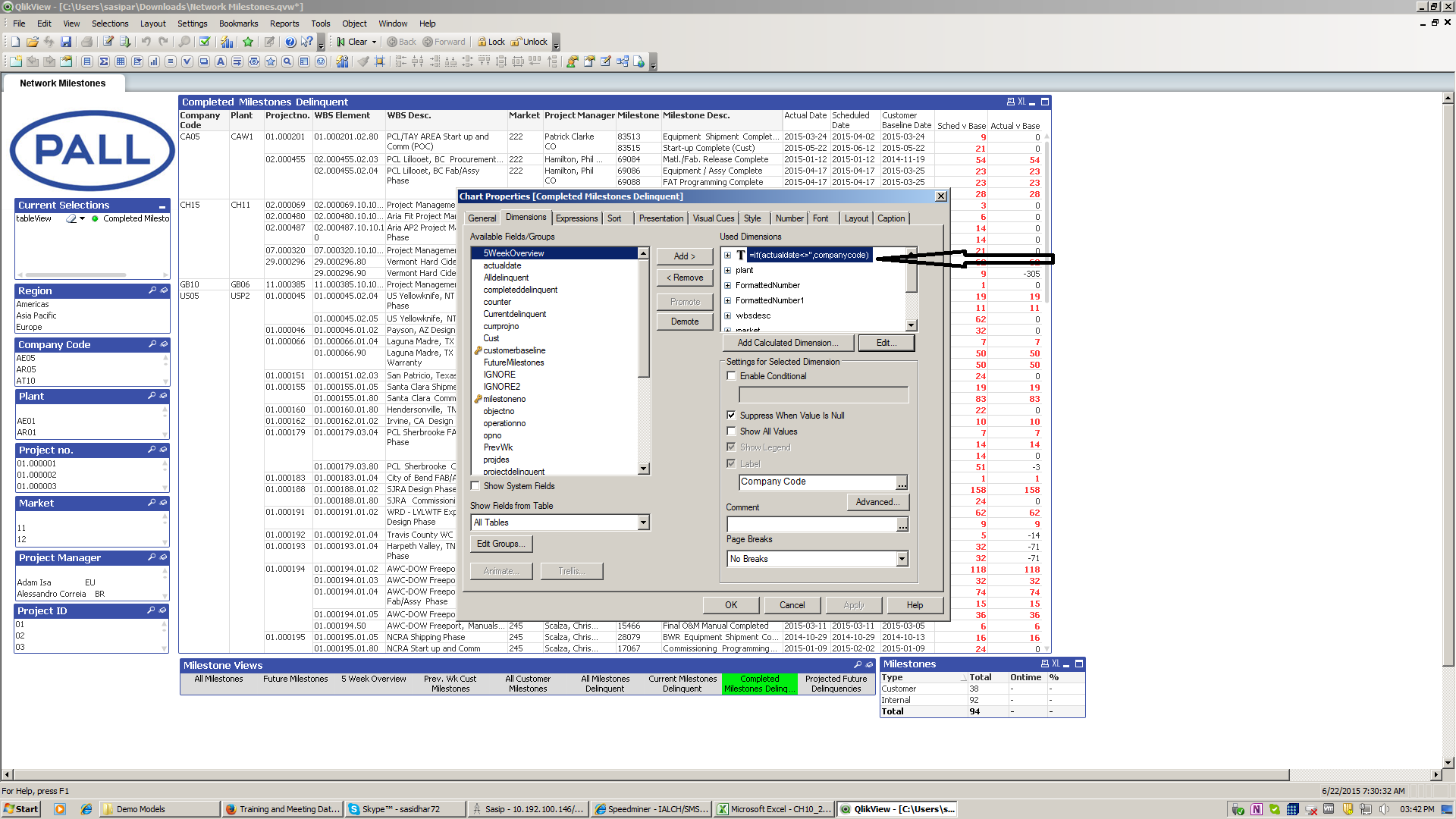1456x819 pixels.
Task: Enable the Enable Conditional checkbox
Action: click(732, 376)
